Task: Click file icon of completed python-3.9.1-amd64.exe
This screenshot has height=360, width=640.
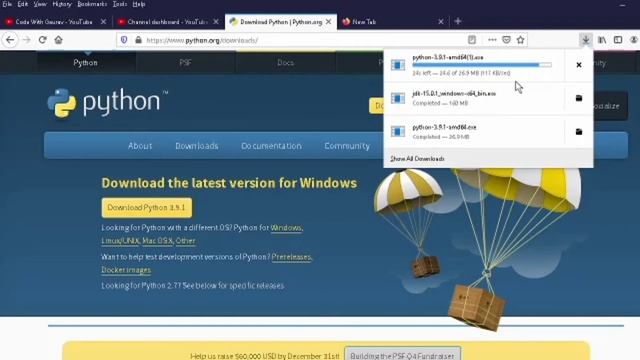Action: pos(398,132)
